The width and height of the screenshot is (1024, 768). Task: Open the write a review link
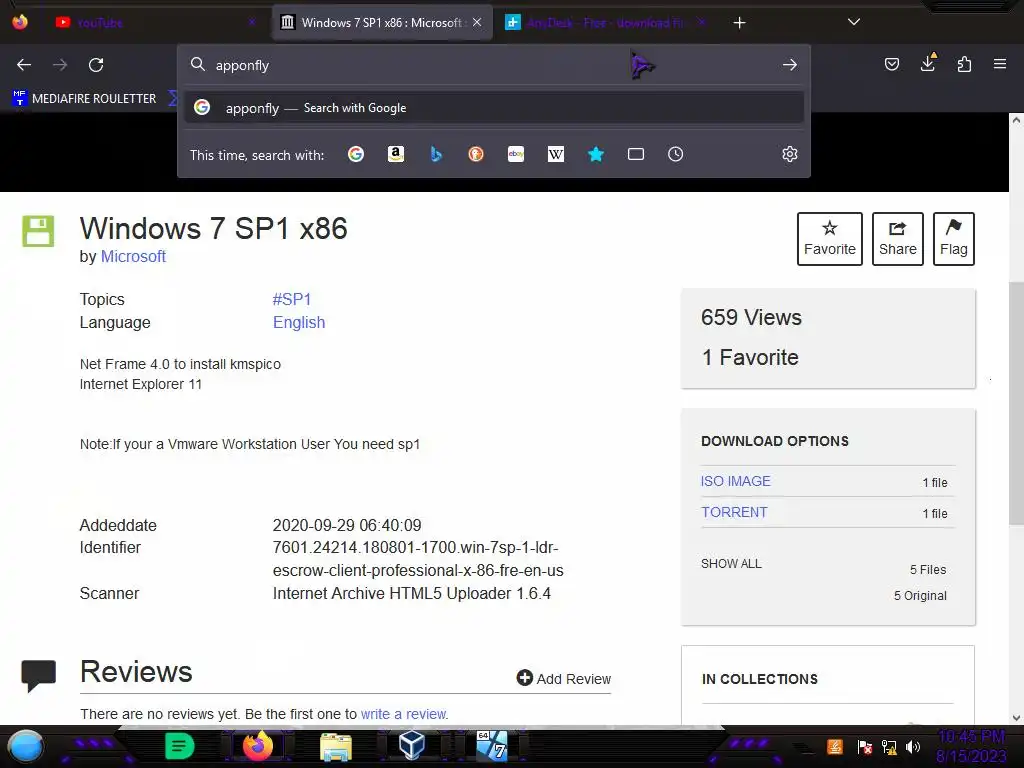pos(404,714)
